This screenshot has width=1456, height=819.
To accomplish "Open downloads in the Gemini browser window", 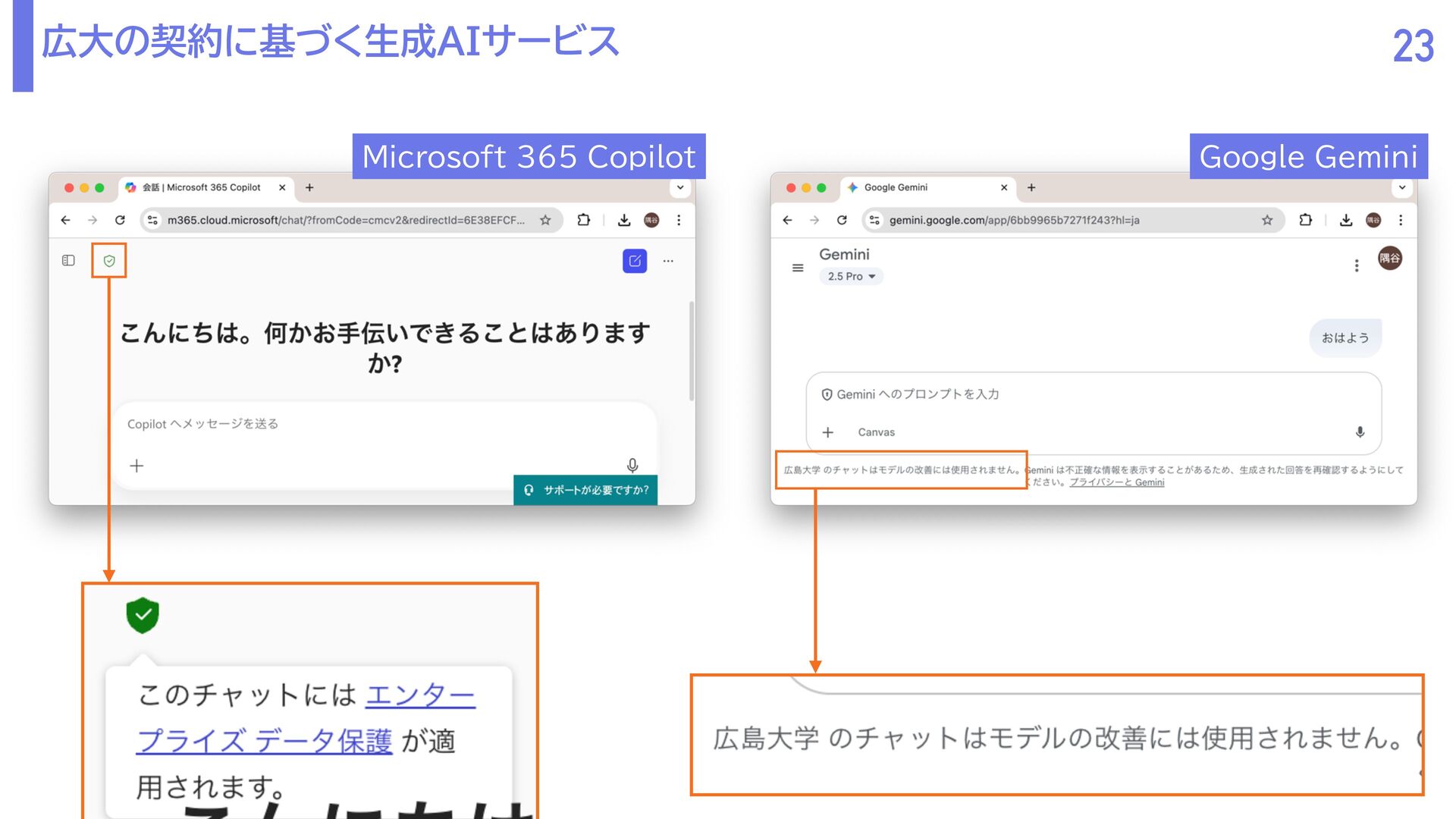I will click(x=1346, y=220).
